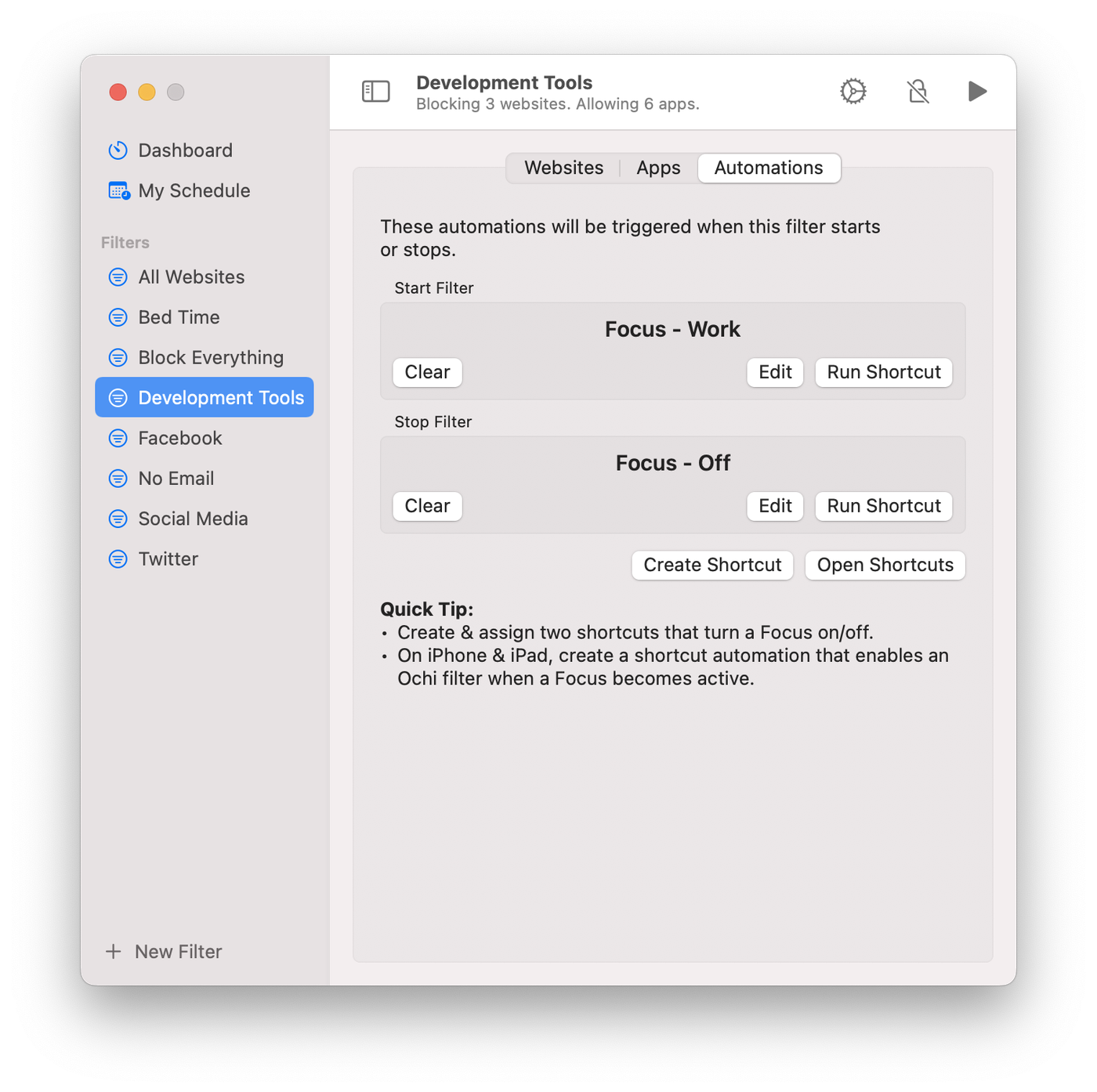This screenshot has width=1097, height=1092.
Task: Select the All Websites filter
Action: 191,277
